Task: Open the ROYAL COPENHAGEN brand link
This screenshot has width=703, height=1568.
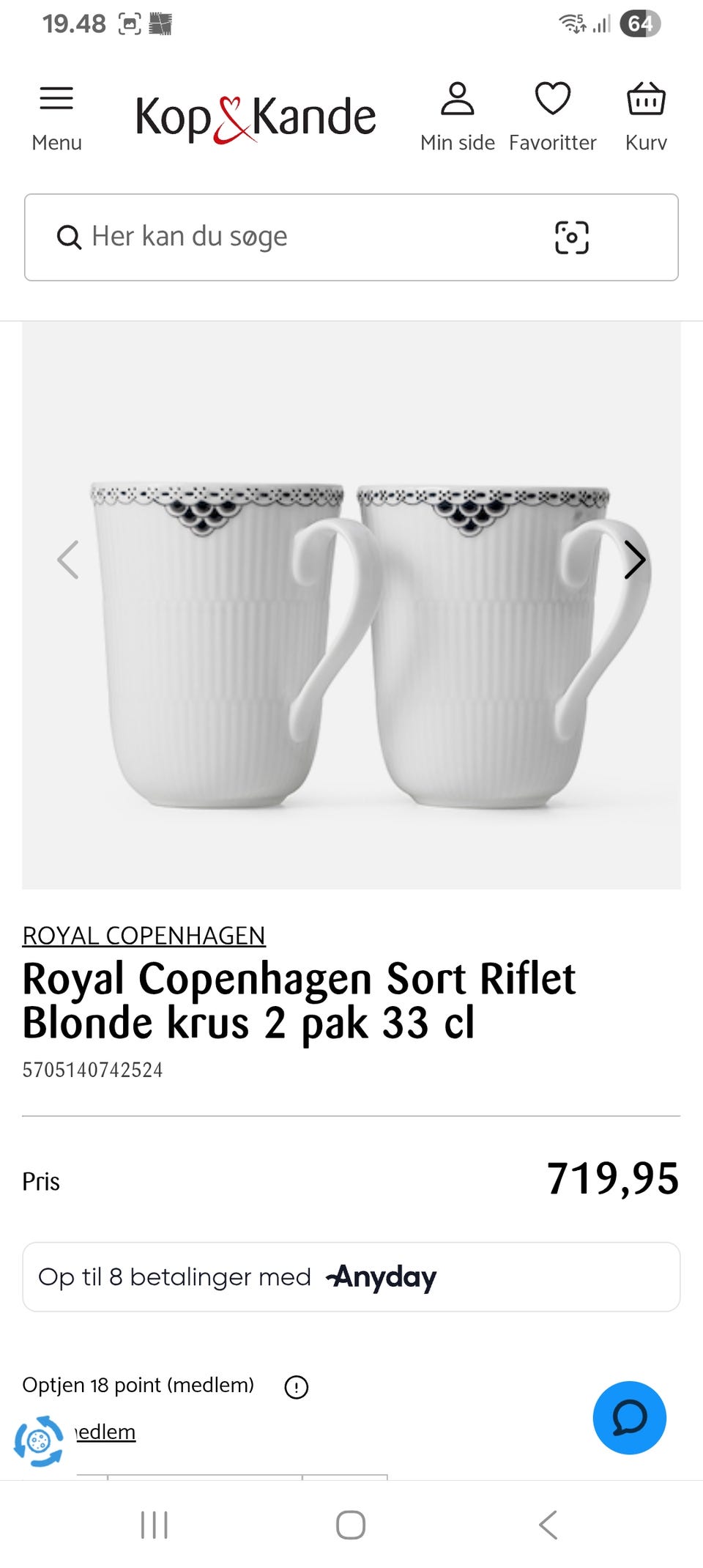Action: (144, 936)
